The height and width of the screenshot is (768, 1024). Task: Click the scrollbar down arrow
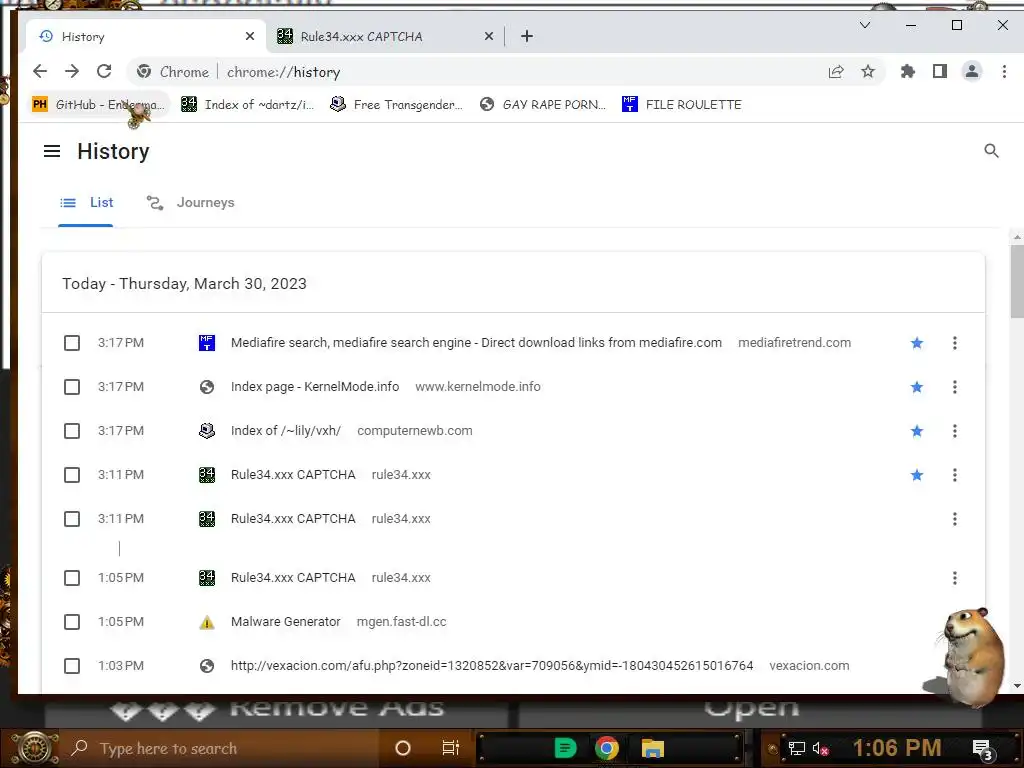[x=1017, y=686]
